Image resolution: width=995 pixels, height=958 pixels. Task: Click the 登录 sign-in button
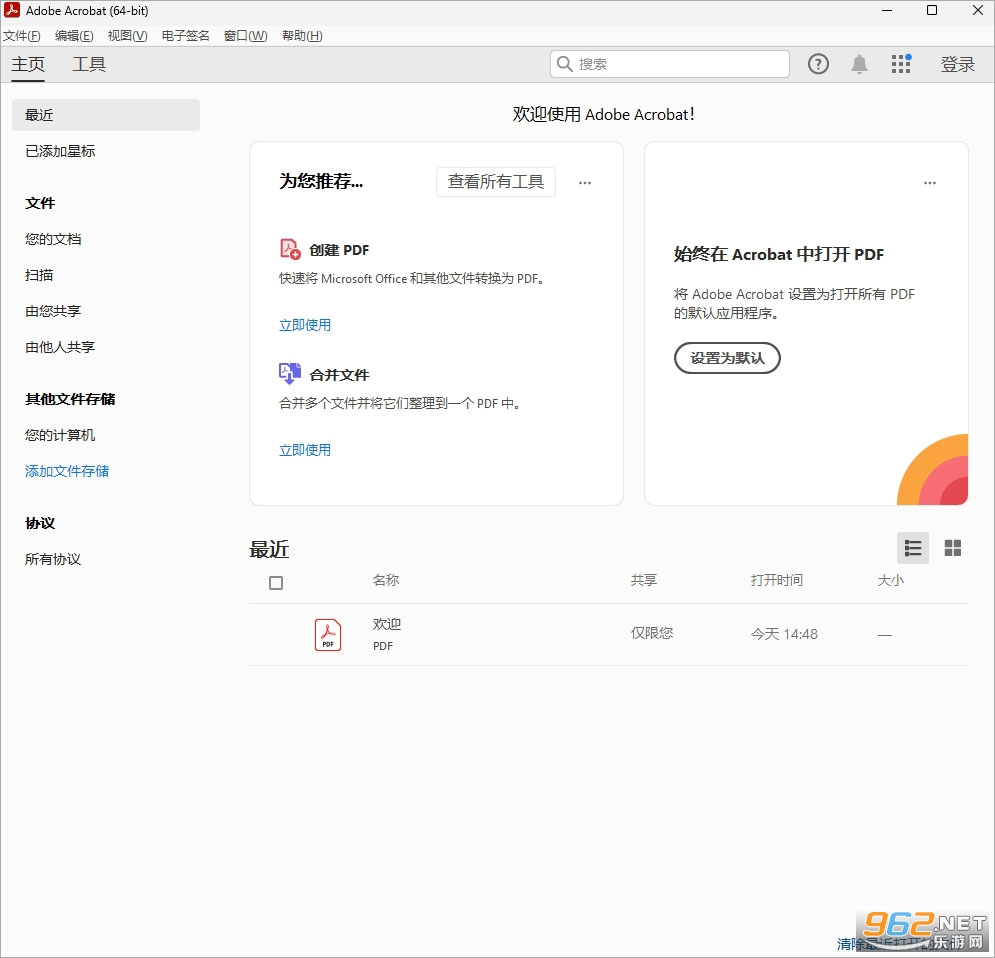click(x=958, y=64)
